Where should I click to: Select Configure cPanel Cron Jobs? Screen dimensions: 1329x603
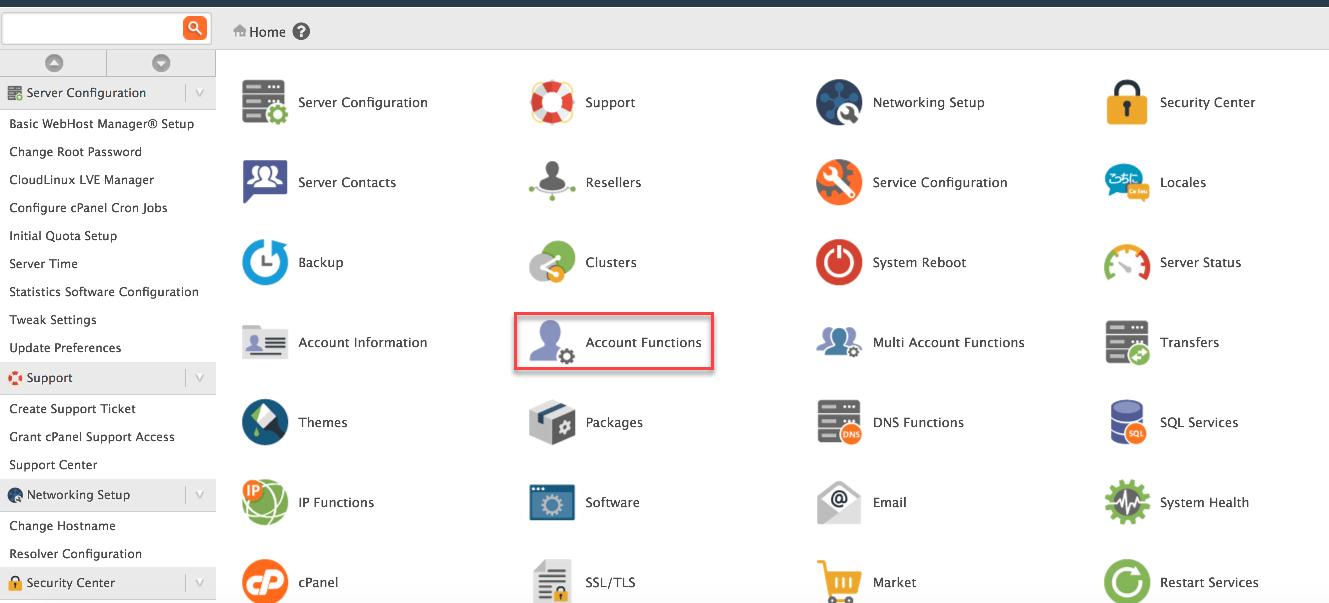89,208
